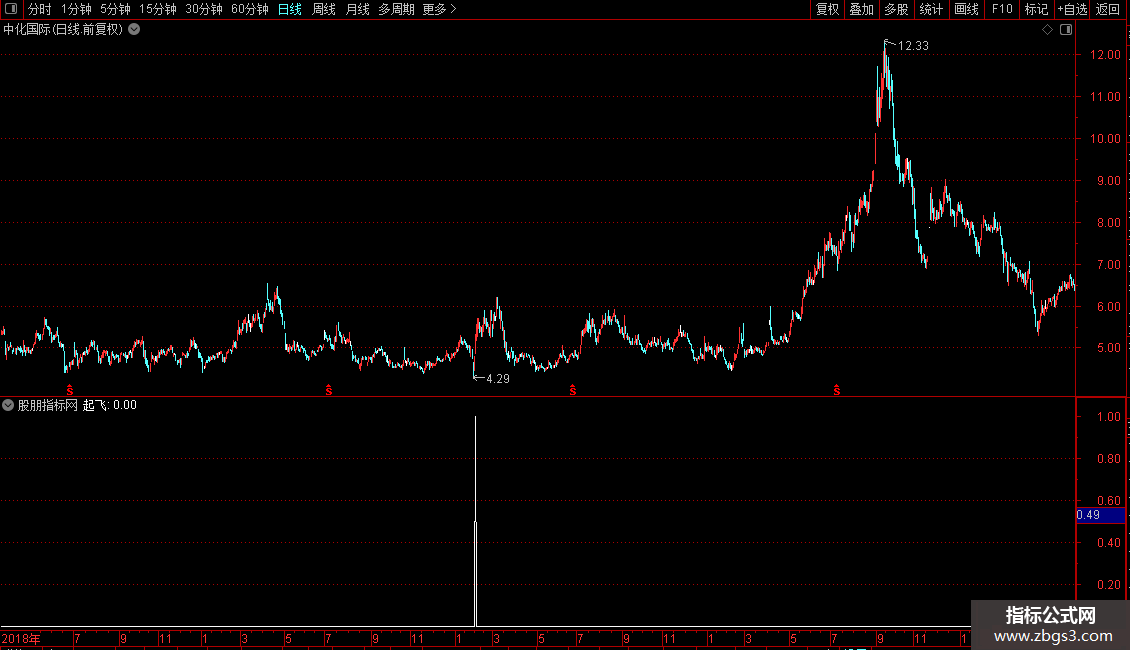Select the 日线 daily tab
This screenshot has width=1130, height=650.
tap(290, 9)
